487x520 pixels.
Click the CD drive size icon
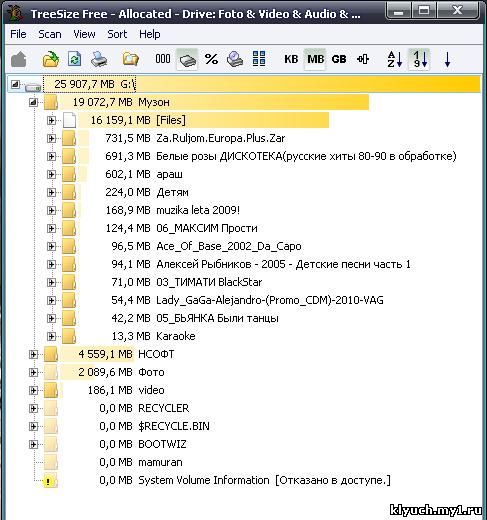coord(235,59)
